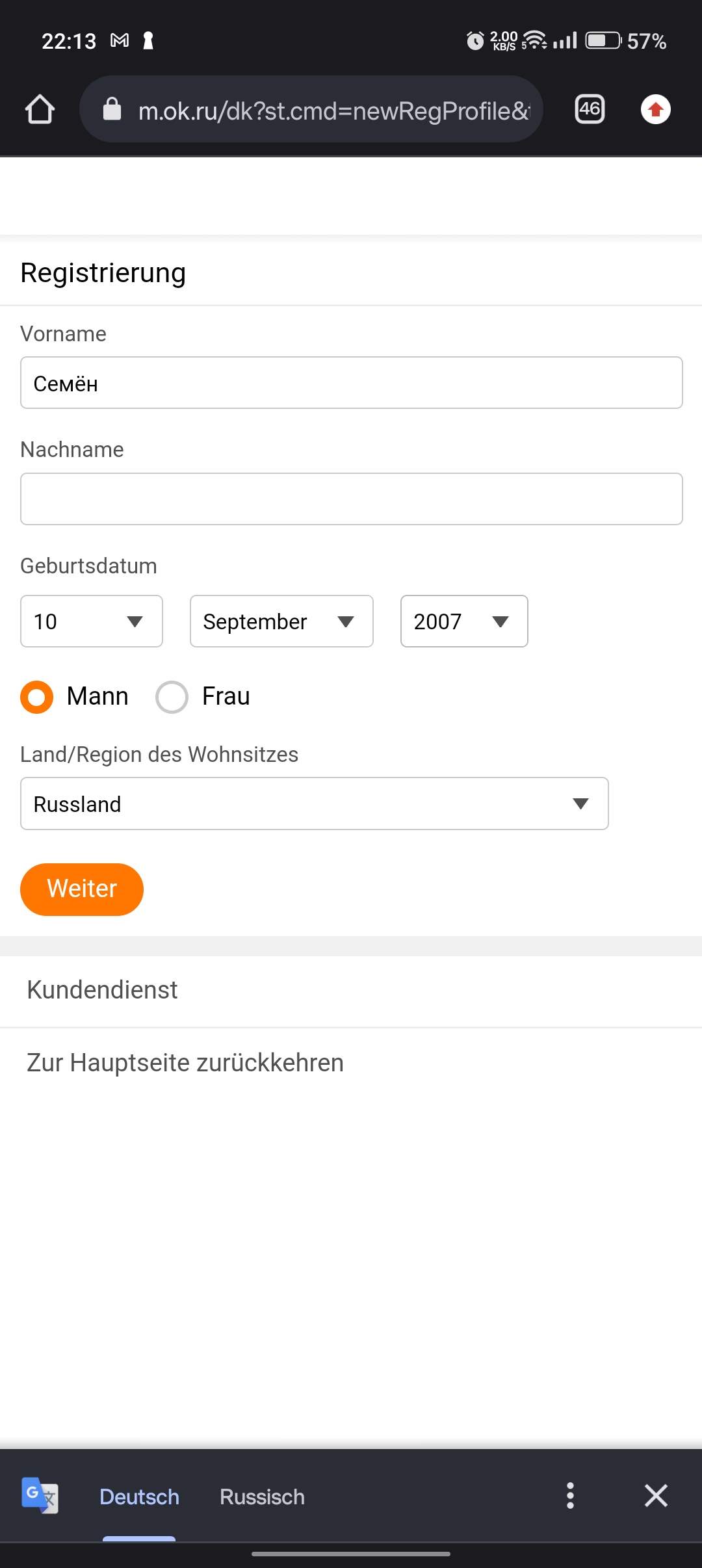This screenshot has height=1568, width=702.
Task: Open the Kundendienst link
Action: (102, 990)
